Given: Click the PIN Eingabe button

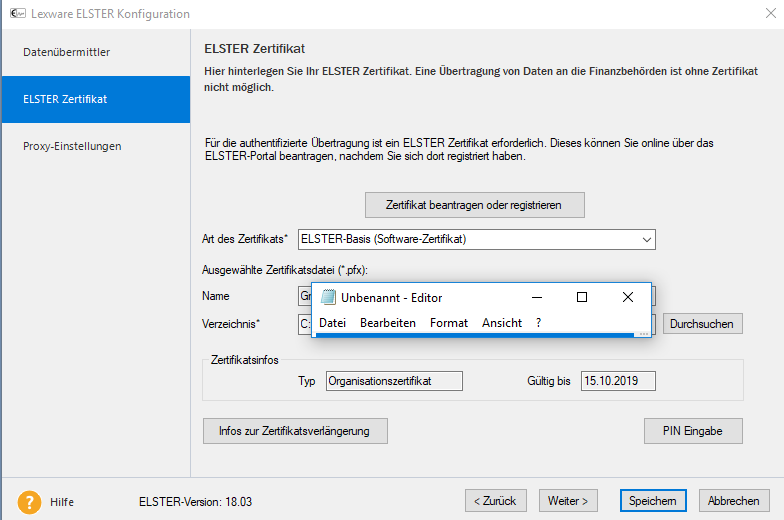Looking at the screenshot, I should coord(693,431).
